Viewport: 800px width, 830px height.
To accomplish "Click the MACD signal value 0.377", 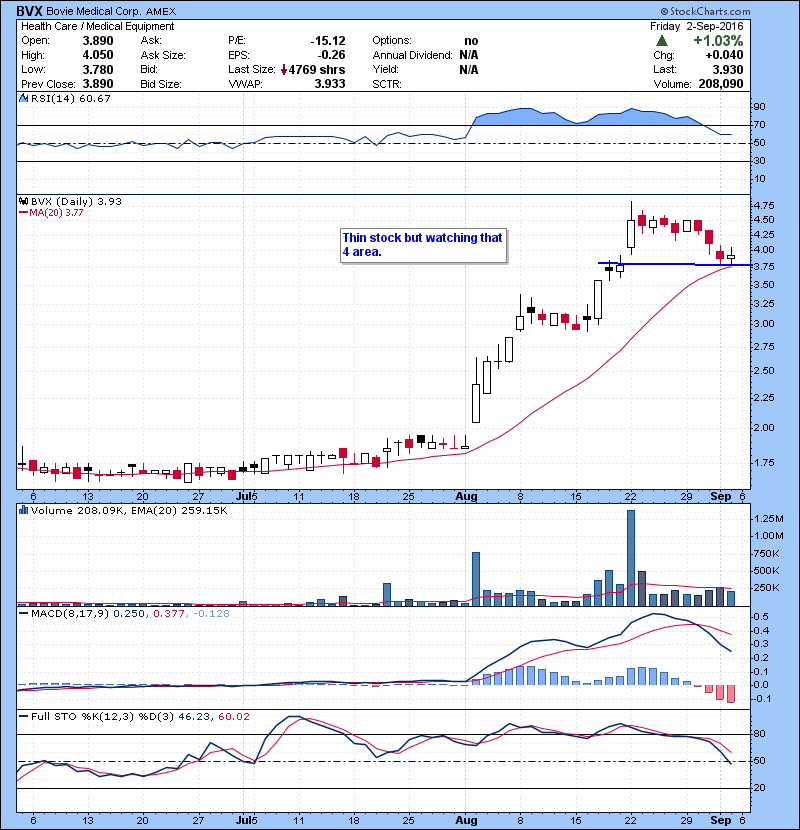I will pos(168,614).
